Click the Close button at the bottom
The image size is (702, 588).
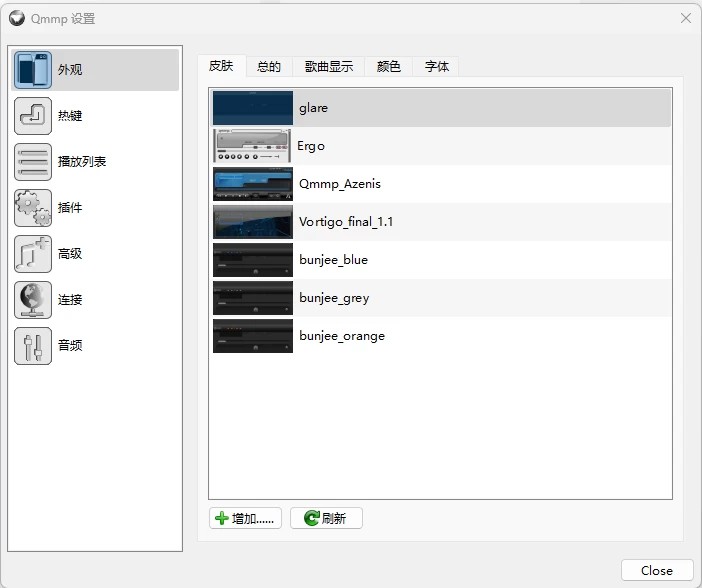pos(656,570)
